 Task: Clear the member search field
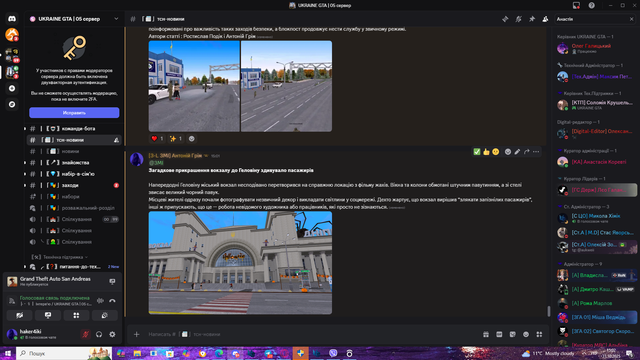pyautogui.click(x=631, y=19)
